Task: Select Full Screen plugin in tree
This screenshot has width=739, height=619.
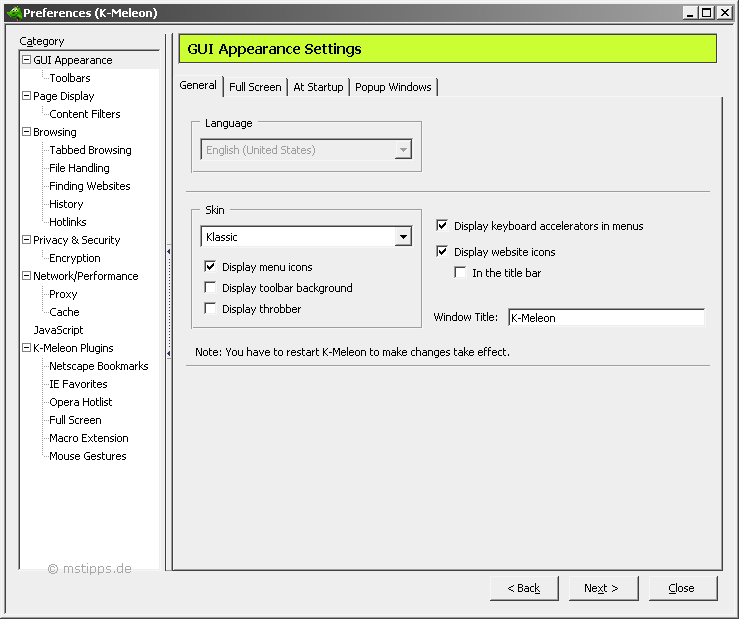Action: pos(75,420)
